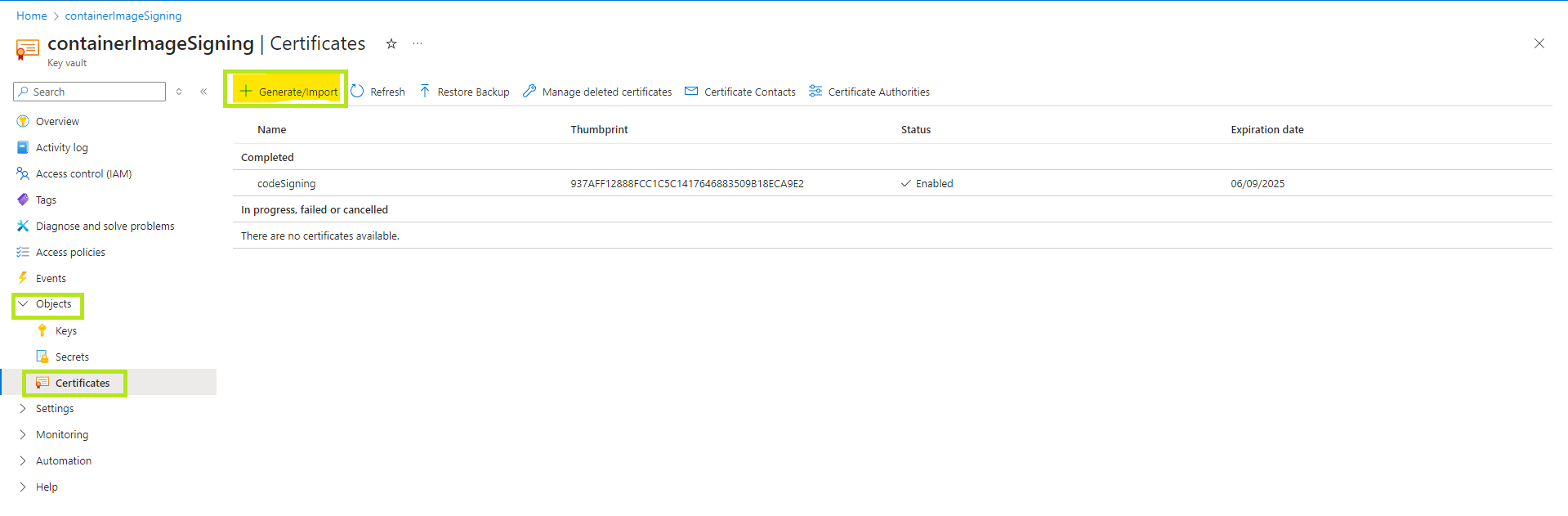Viewport: 1568px width, 516px height.
Task: Click the Completed group heading
Action: click(x=267, y=157)
